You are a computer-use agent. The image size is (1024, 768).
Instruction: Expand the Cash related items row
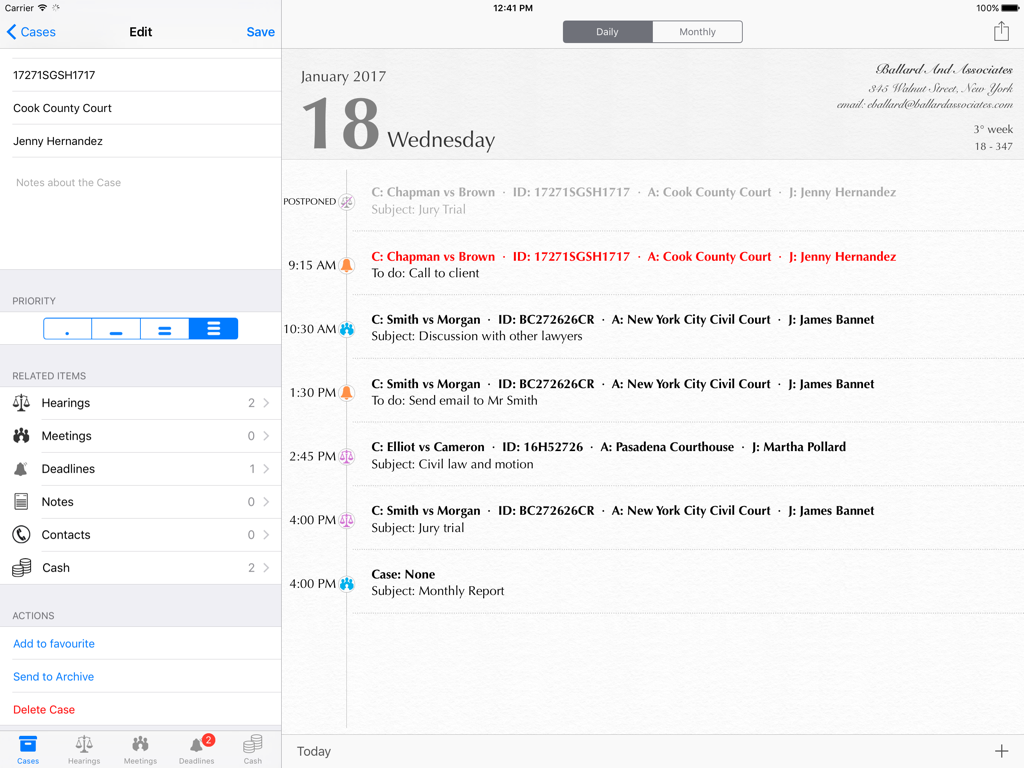140,567
